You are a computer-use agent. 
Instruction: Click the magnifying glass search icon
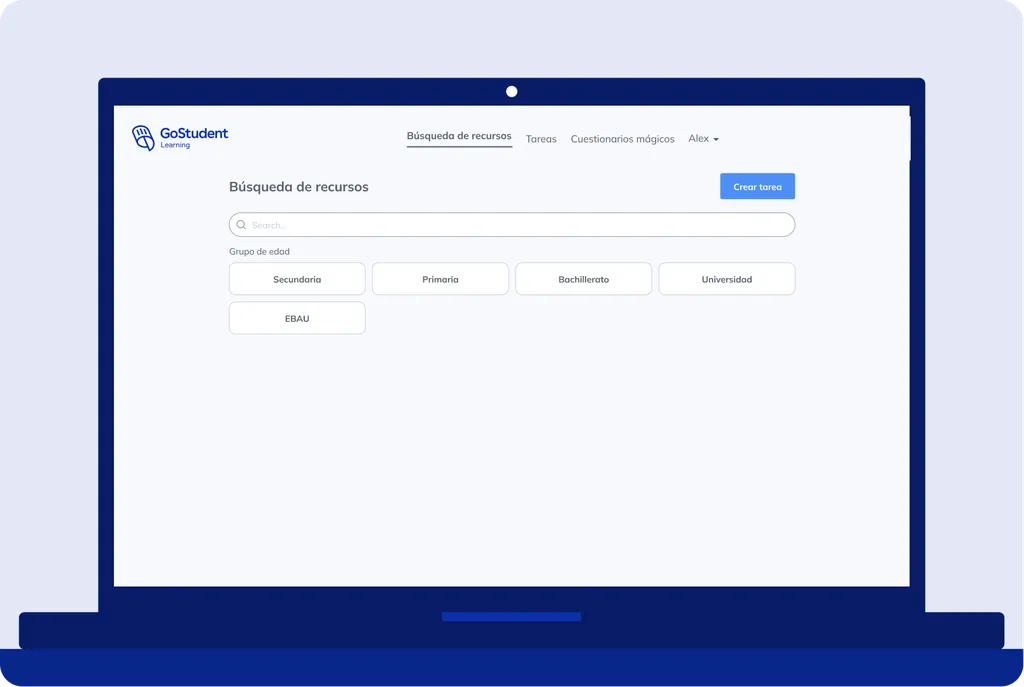tap(241, 225)
